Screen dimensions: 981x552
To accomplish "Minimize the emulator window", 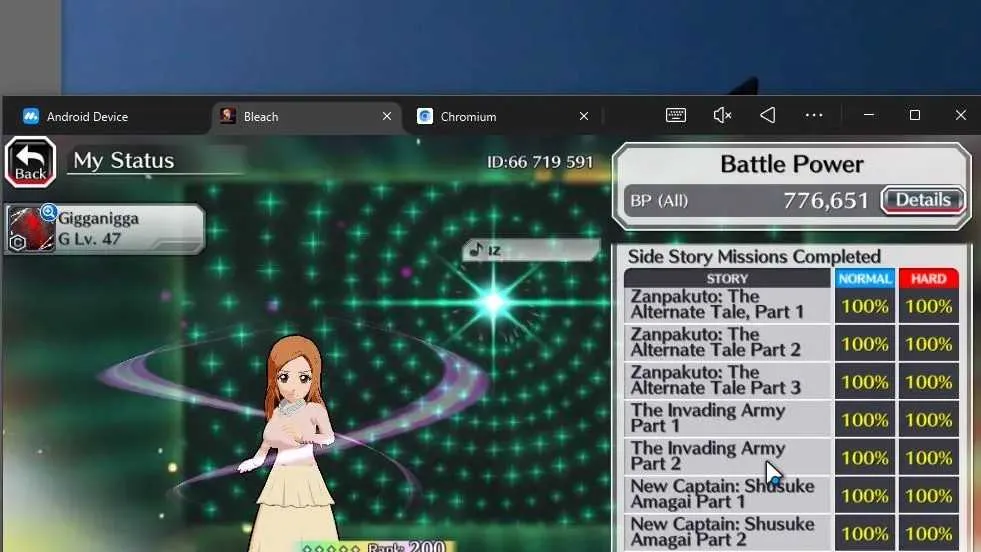I will pos(868,115).
